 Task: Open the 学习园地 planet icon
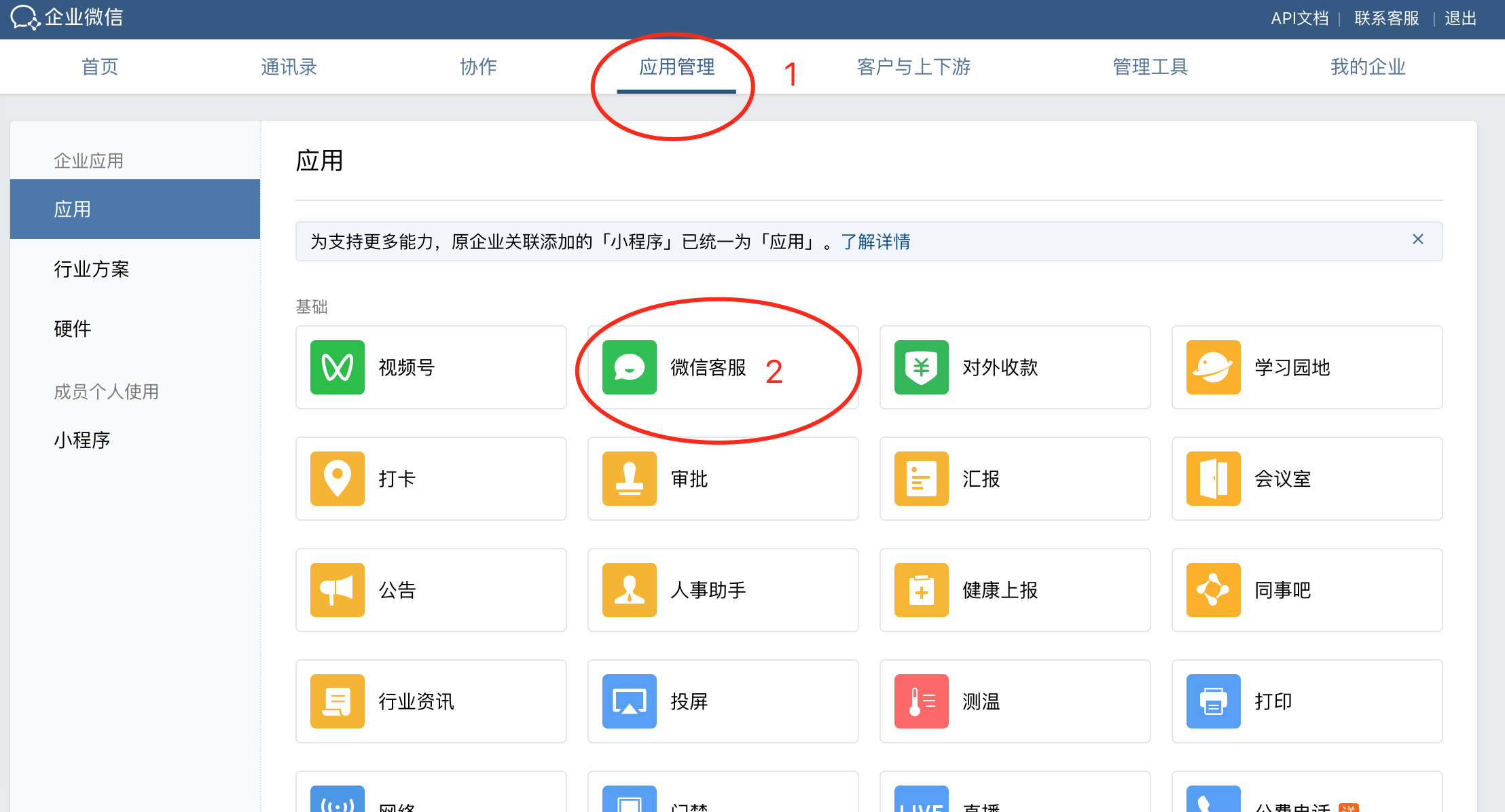tap(1214, 367)
